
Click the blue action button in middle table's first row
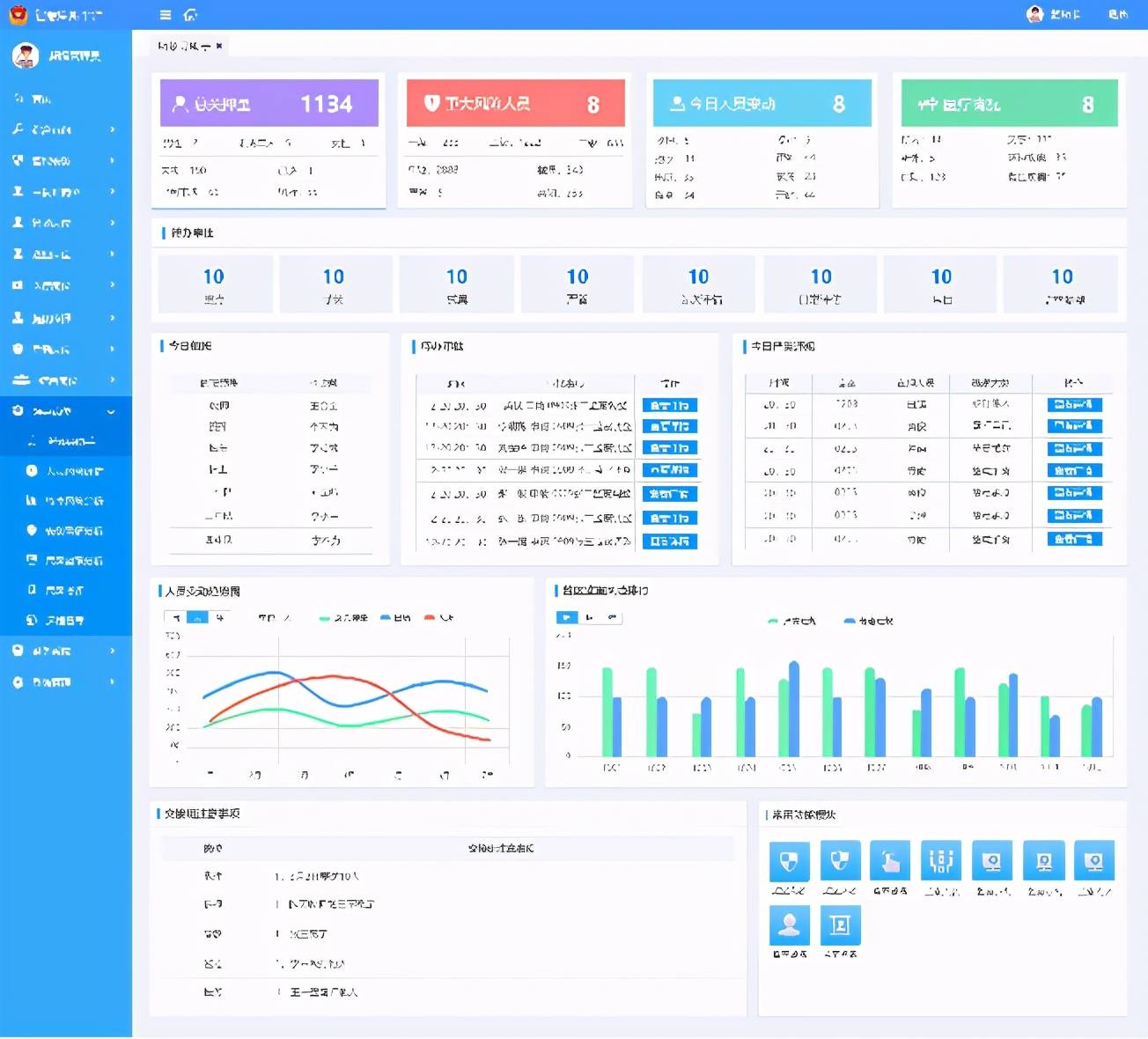click(x=669, y=406)
